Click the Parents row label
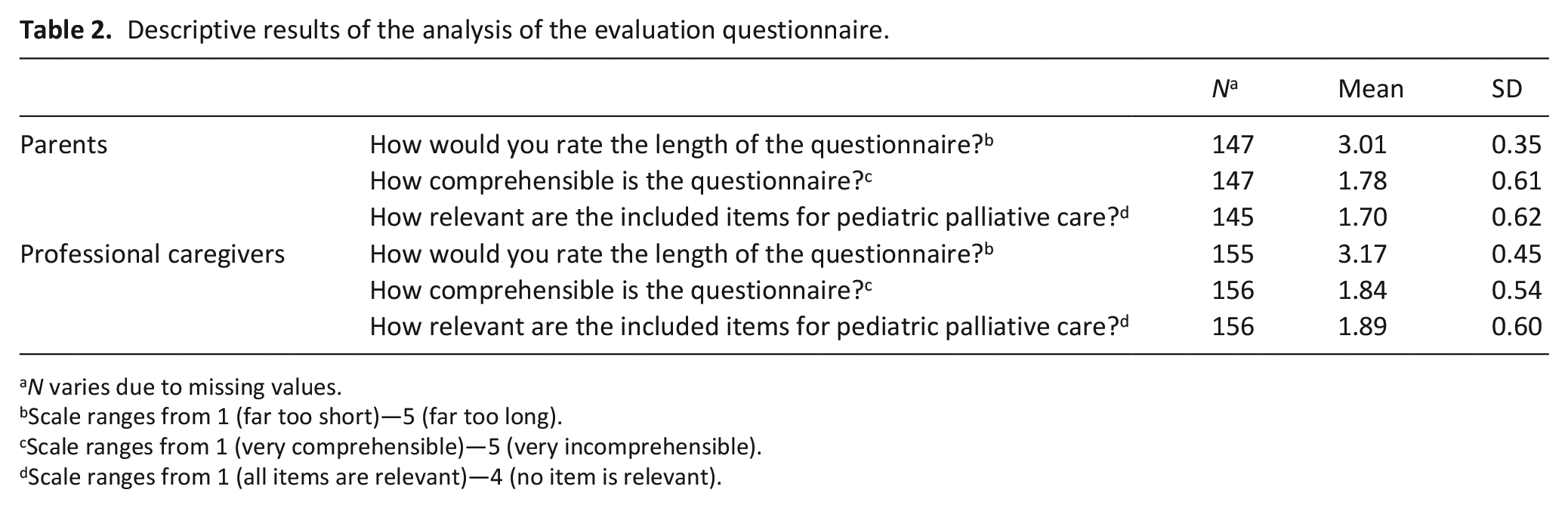Image resolution: width=1568 pixels, height=508 pixels. pyautogui.click(x=63, y=145)
